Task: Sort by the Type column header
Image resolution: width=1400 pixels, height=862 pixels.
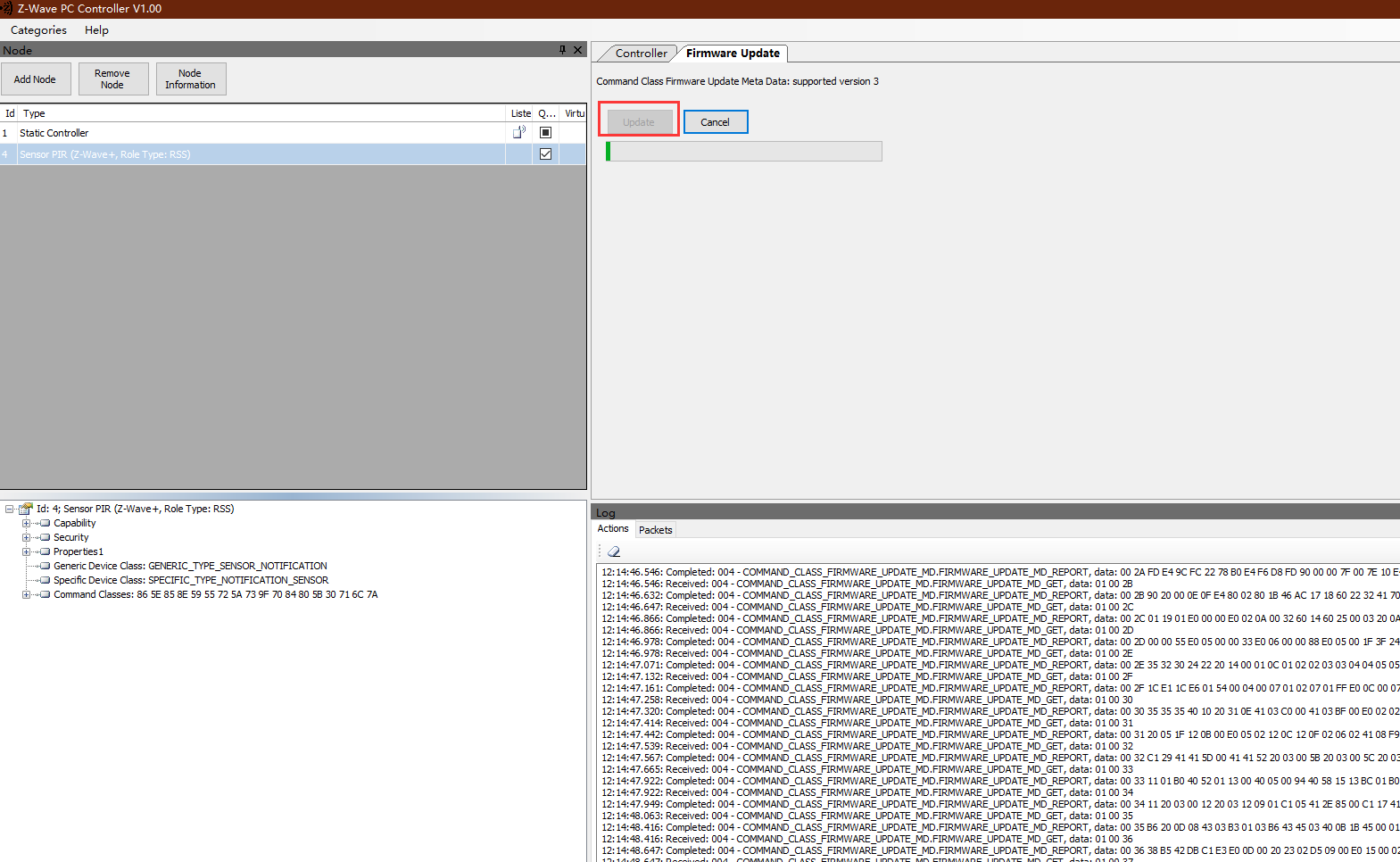Action: coord(261,113)
